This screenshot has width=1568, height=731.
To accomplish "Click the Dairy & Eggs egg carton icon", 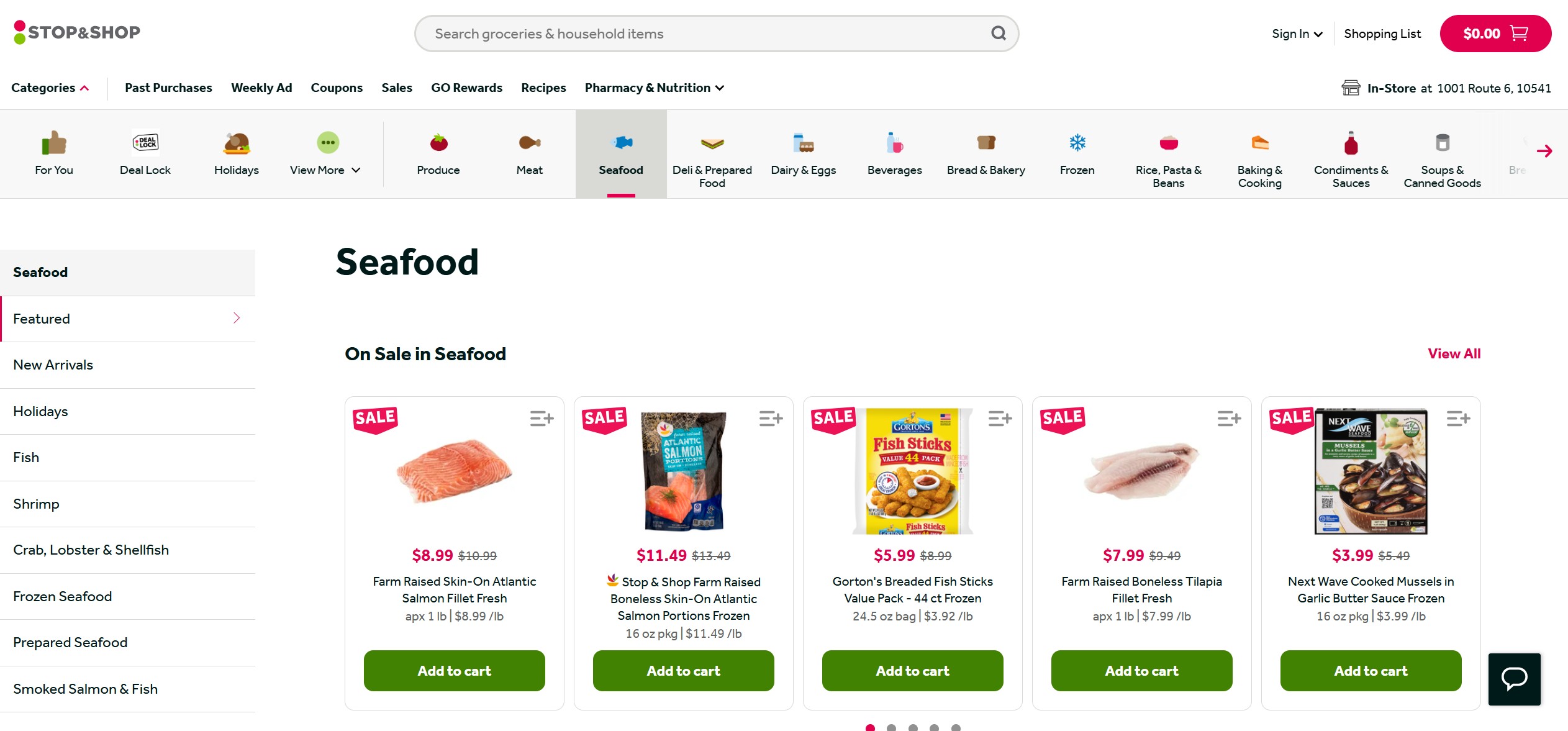I will 803,144.
